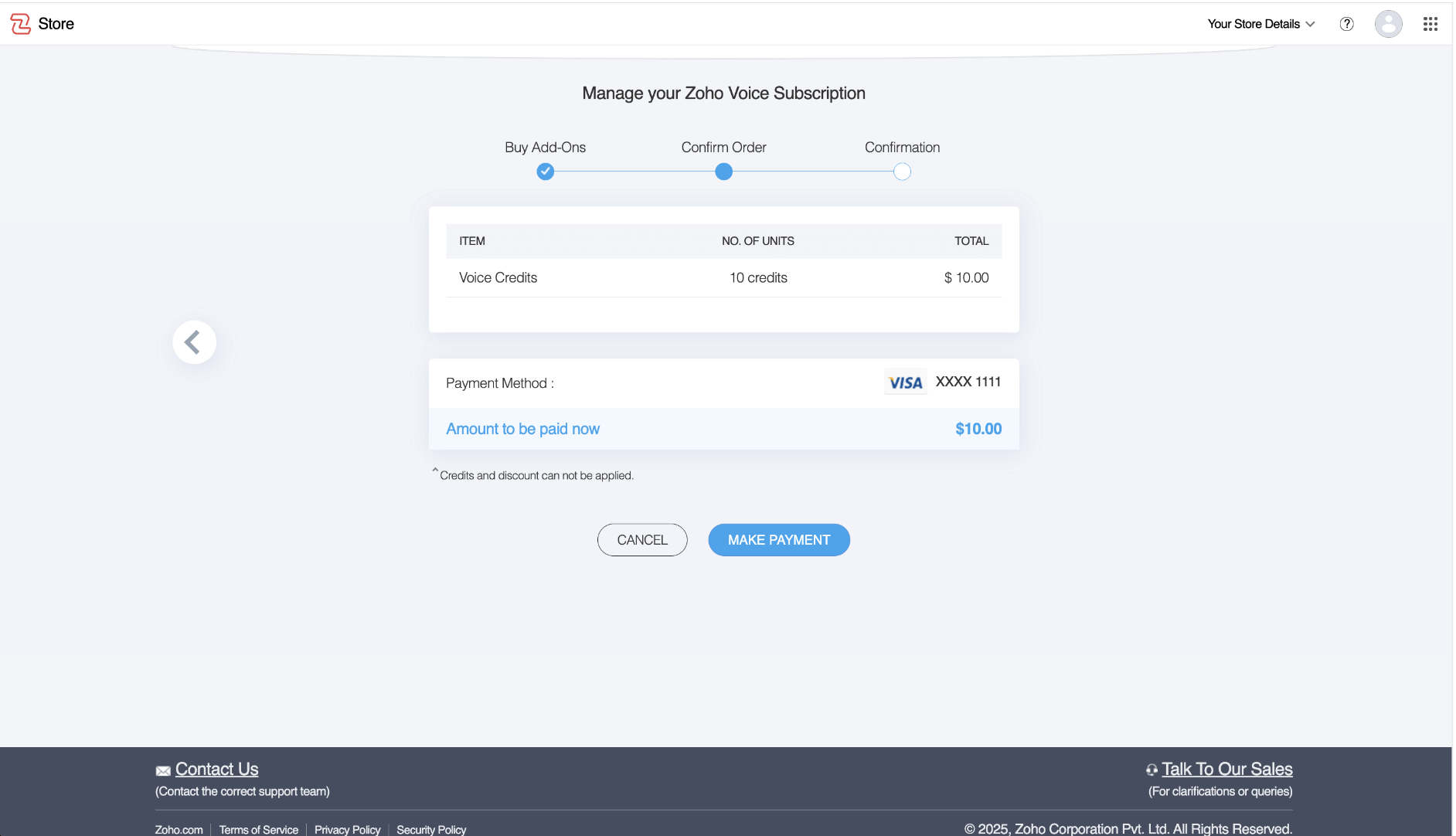
Task: Click the TOTAL column header
Action: point(972,241)
